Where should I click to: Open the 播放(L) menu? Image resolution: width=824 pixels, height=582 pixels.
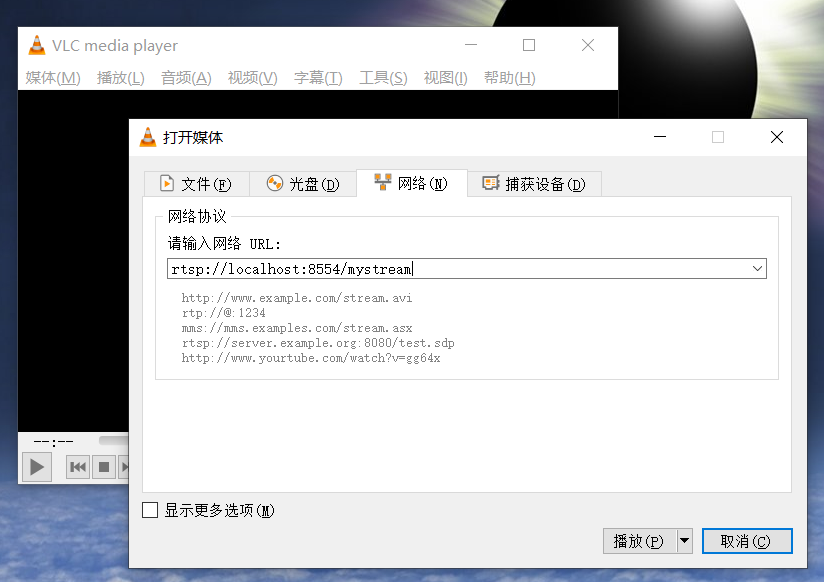point(120,78)
